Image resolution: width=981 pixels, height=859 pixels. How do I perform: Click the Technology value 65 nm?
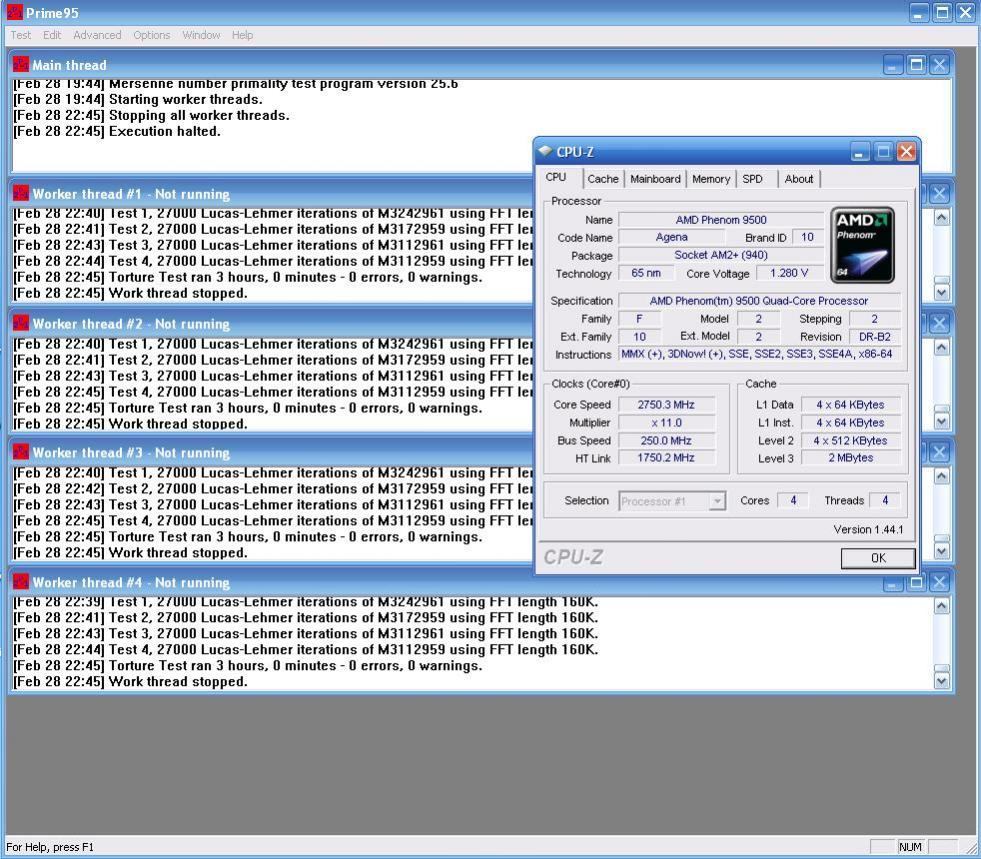click(646, 273)
